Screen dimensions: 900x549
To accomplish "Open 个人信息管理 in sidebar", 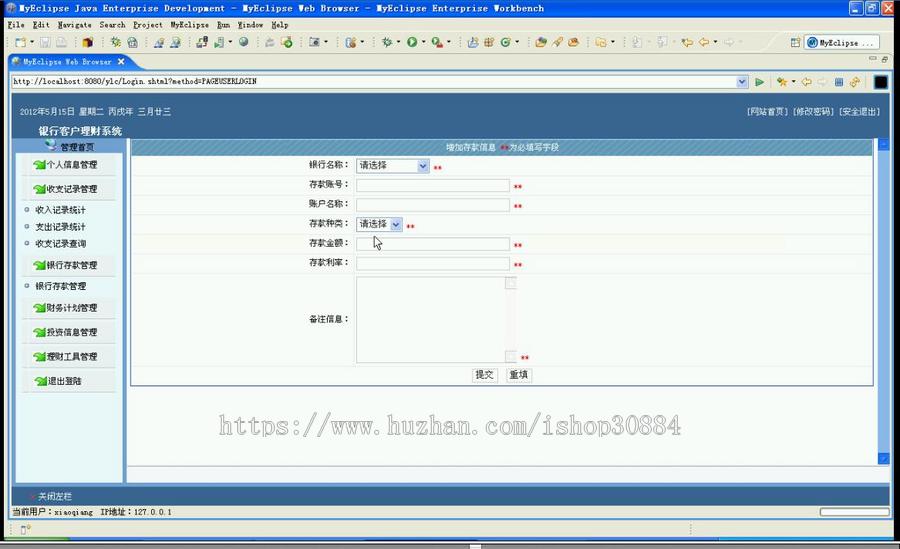I will 72,165.
